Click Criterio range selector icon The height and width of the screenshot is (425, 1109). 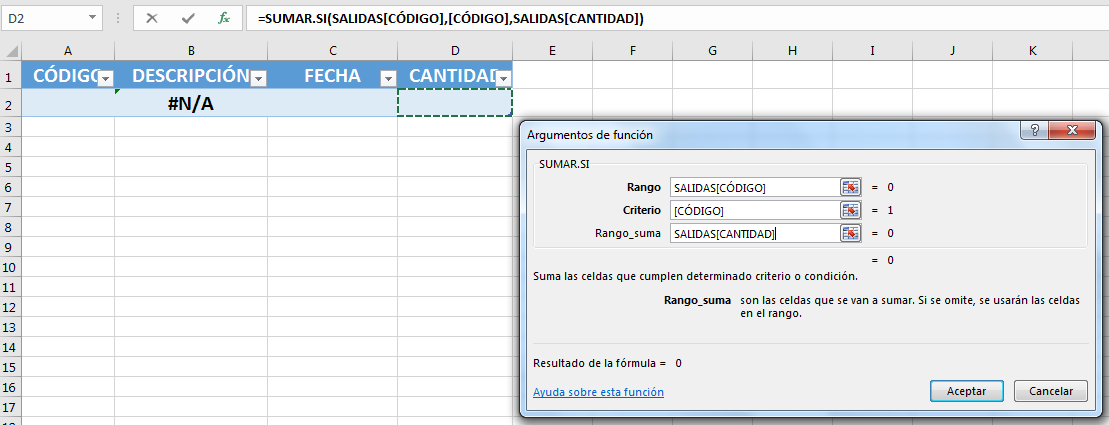pos(850,210)
